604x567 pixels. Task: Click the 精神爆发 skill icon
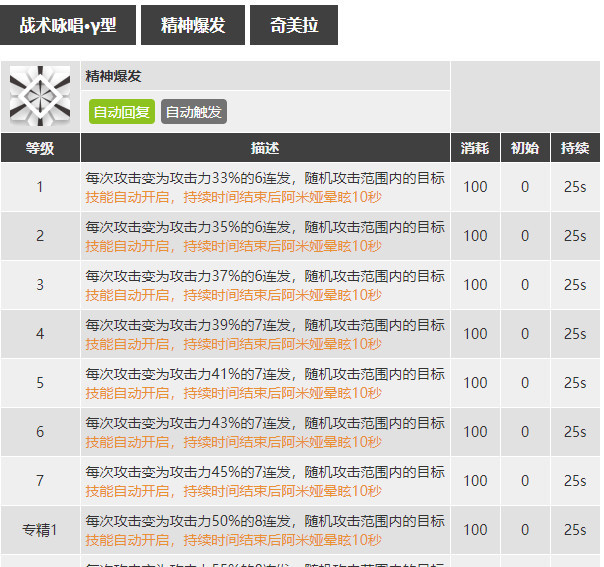(x=40, y=96)
